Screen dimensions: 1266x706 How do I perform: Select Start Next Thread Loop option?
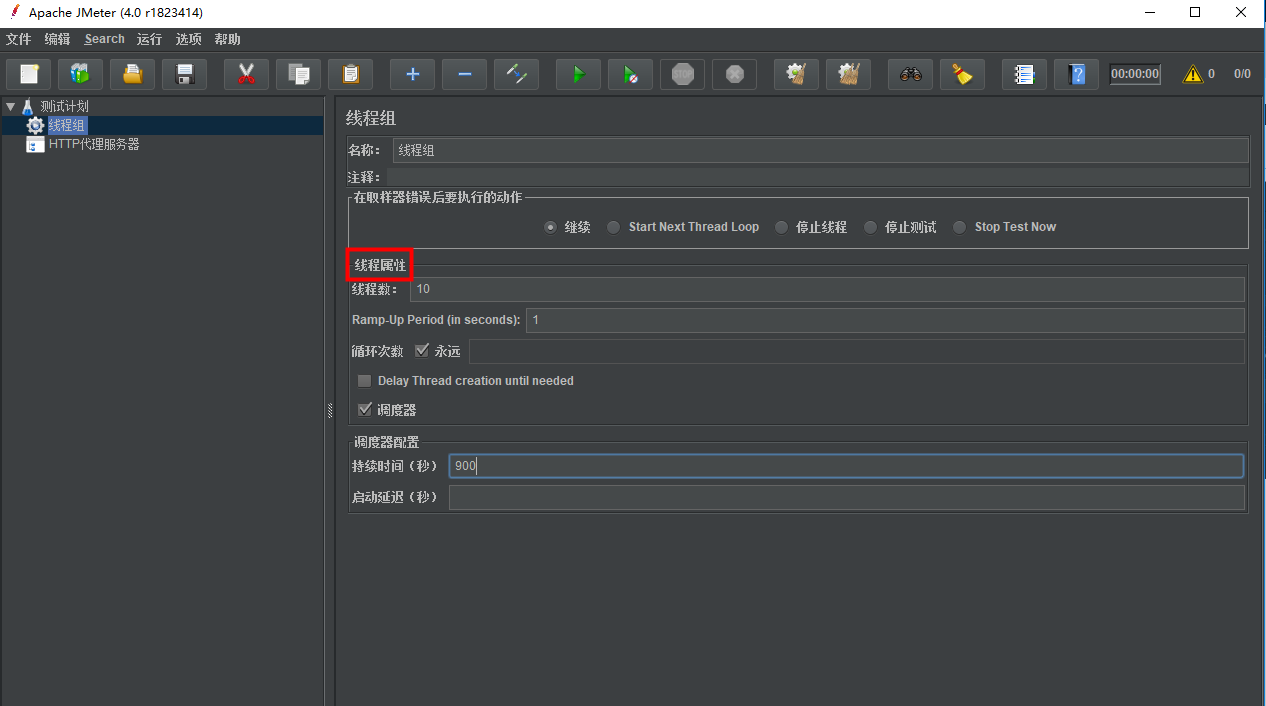pyautogui.click(x=614, y=227)
